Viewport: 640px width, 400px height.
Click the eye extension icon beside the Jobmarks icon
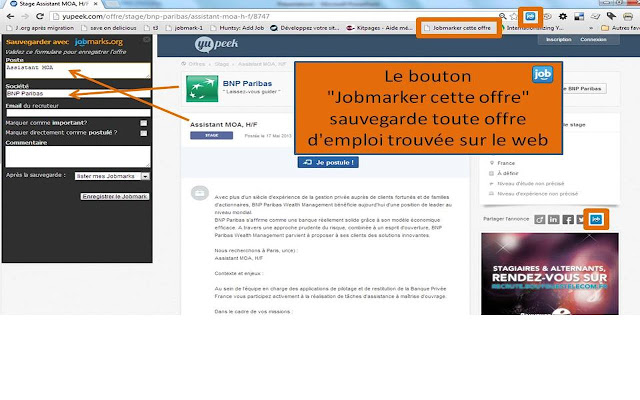[547, 16]
